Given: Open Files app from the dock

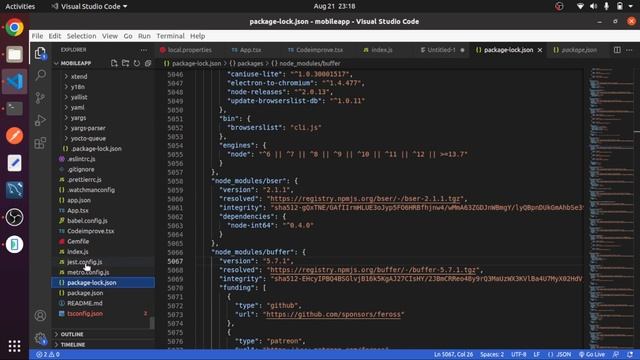Looking at the screenshot, I should pos(14,54).
